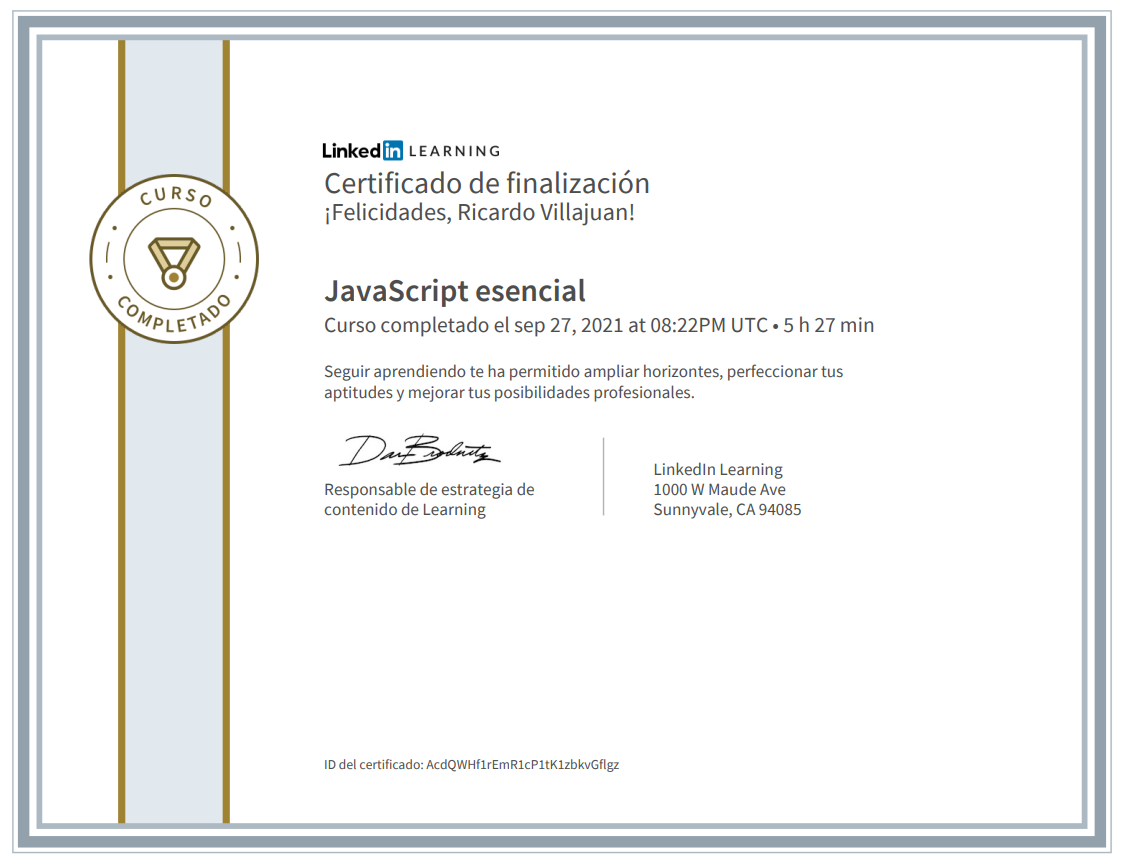The width and height of the screenshot is (1123, 865).
Task: Select the "Certificado de finalización" heading
Action: click(x=486, y=183)
